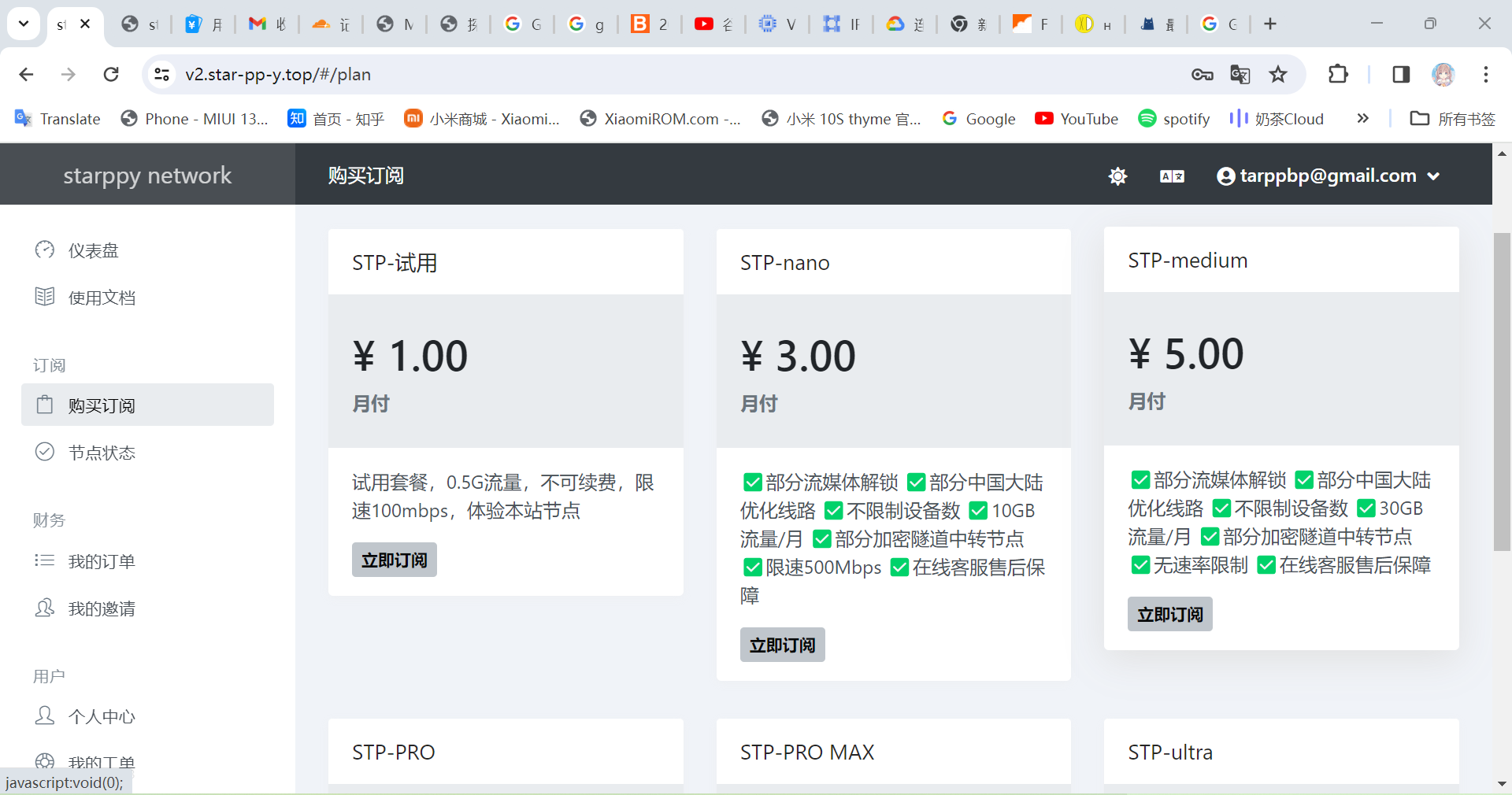
Task: Expand the hidden bookmarks chevron
Action: tap(1362, 119)
